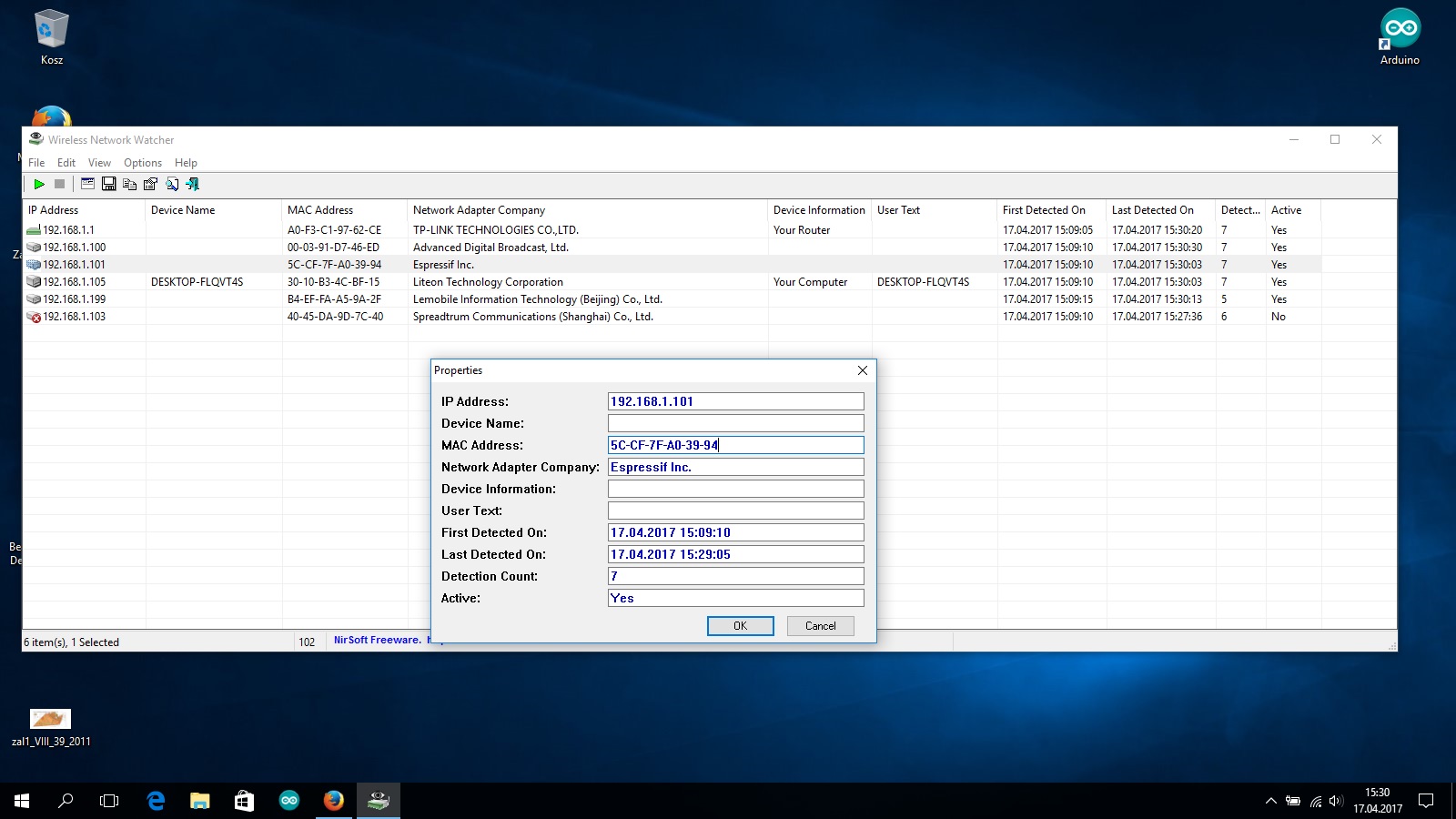Click the empty Device Name field in Properties
This screenshot has width=1456, height=819.
pyautogui.click(x=735, y=423)
